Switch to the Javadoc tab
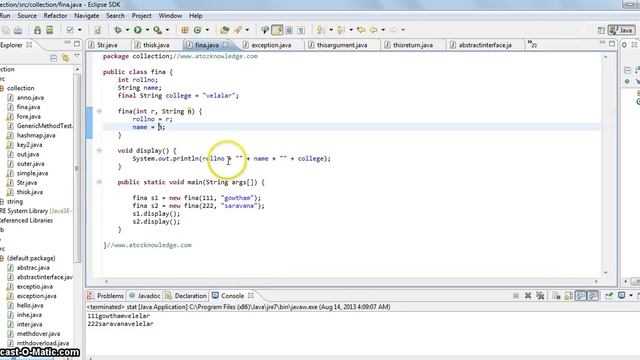The height and width of the screenshot is (360, 640). point(144,296)
